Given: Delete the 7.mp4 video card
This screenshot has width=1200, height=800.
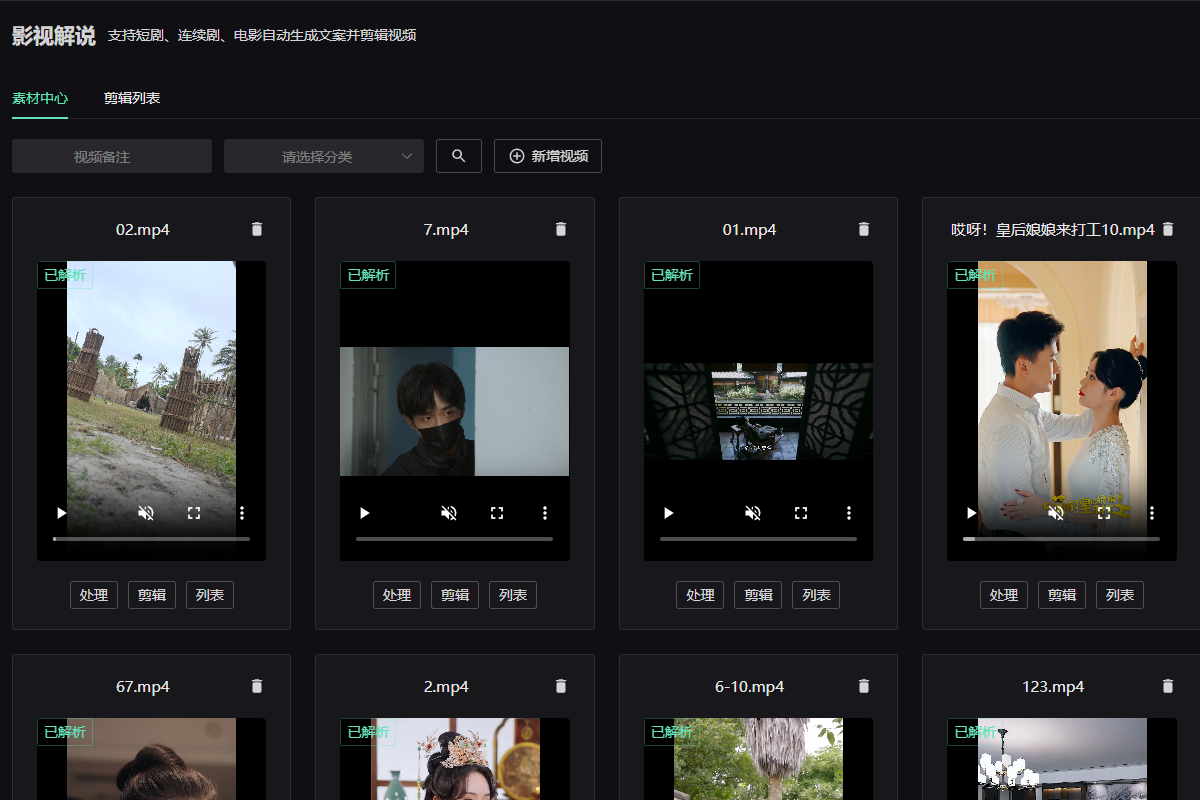Looking at the screenshot, I should (561, 230).
